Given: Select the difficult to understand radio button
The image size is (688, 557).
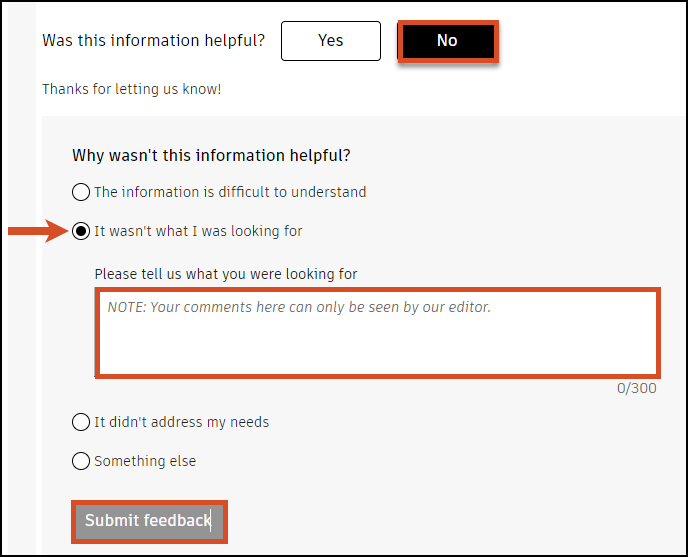Looking at the screenshot, I should (x=81, y=192).
